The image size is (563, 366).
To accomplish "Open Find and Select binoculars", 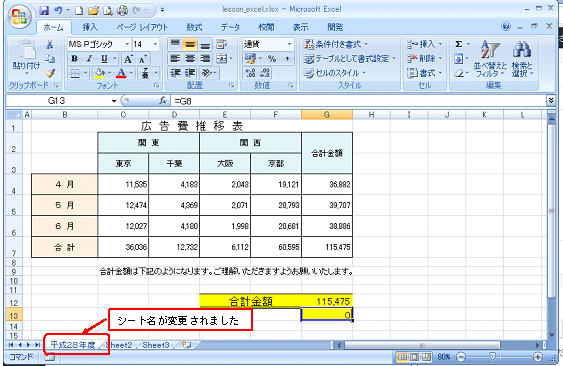I will (522, 59).
